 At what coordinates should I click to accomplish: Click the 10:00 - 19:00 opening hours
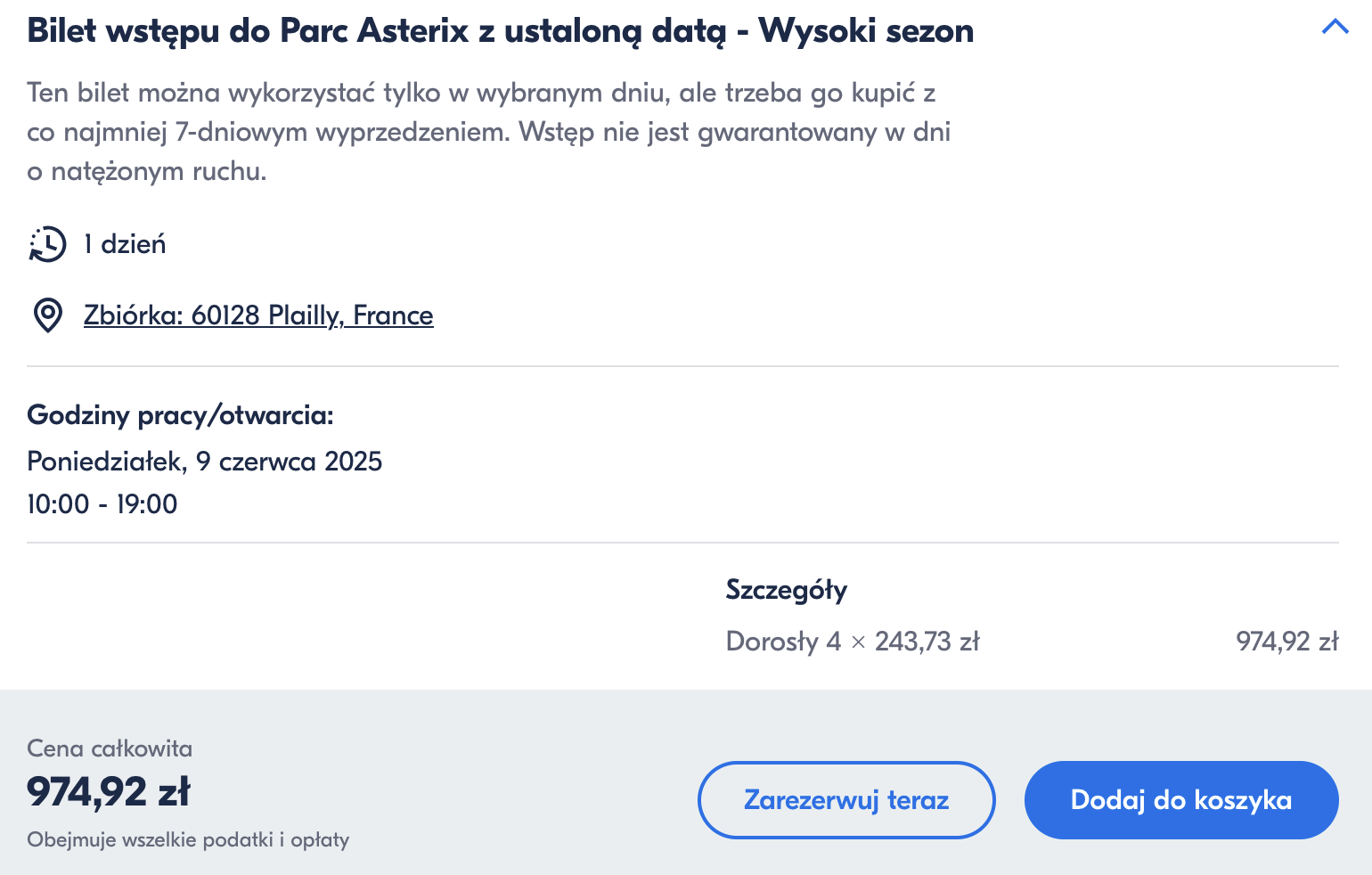(x=102, y=504)
